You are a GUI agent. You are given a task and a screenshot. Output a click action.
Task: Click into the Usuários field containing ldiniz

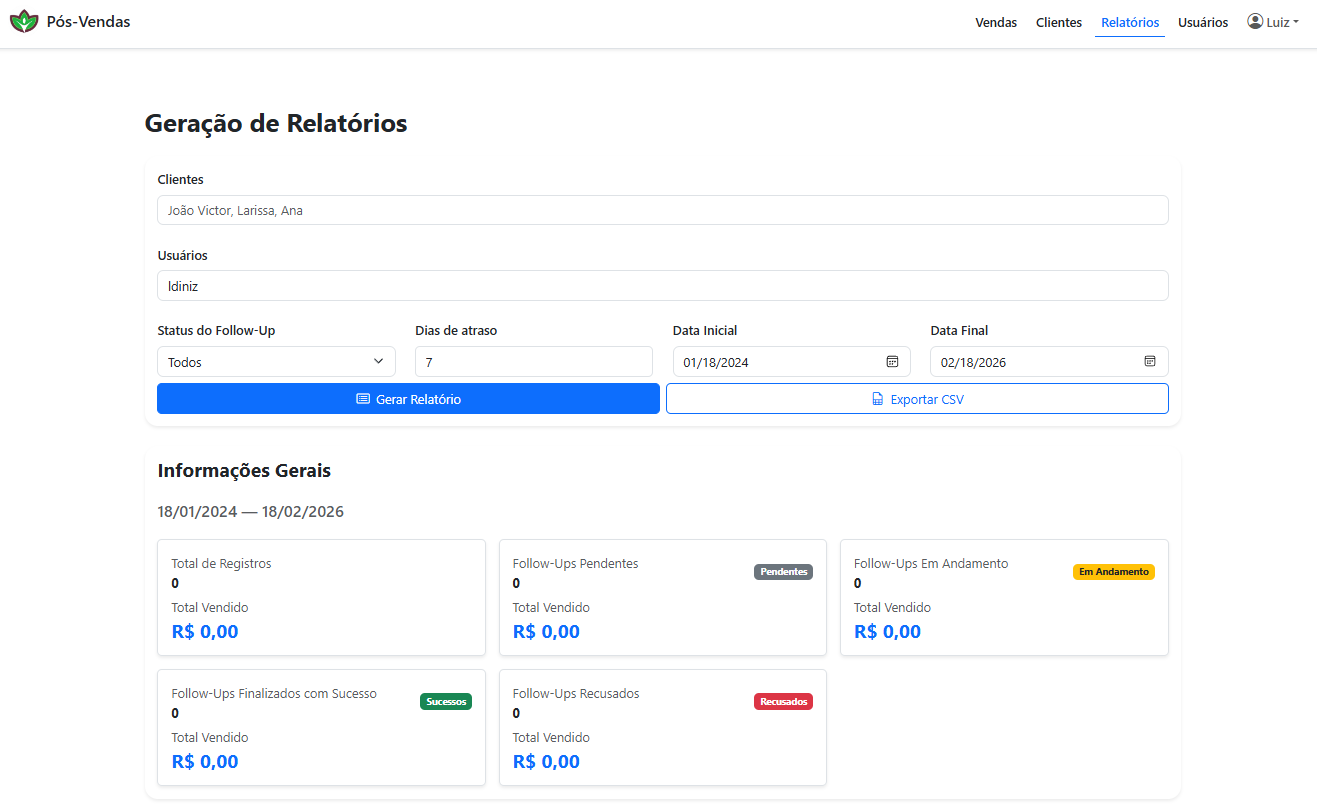click(662, 286)
